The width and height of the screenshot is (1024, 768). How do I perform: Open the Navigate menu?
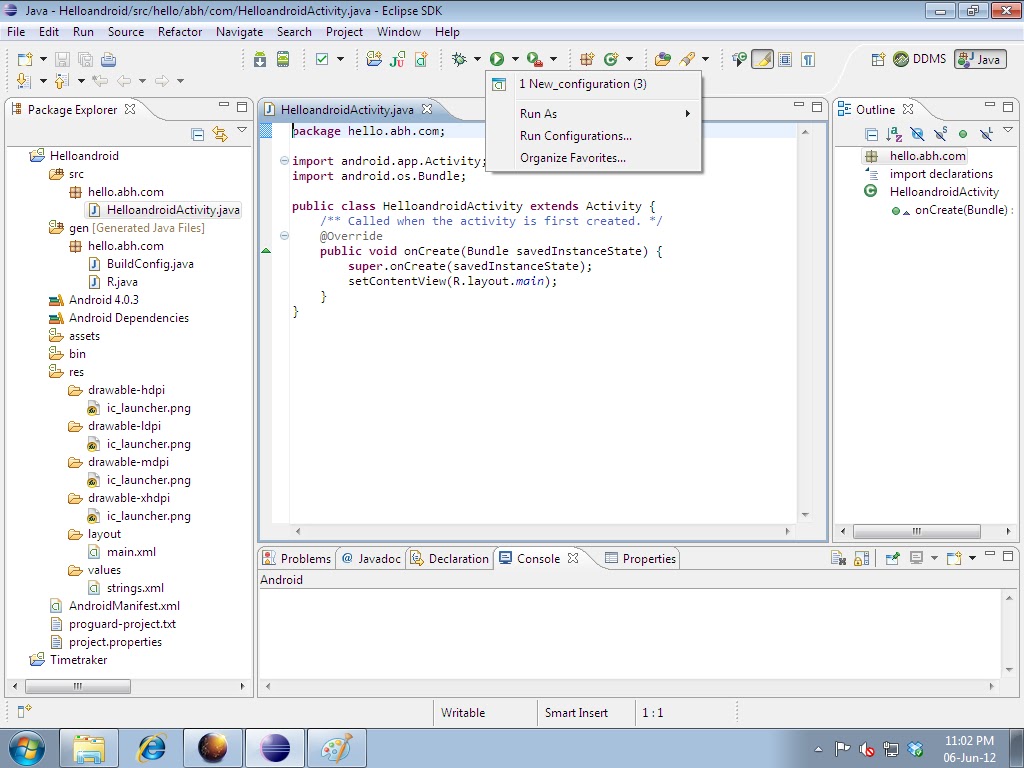239,32
